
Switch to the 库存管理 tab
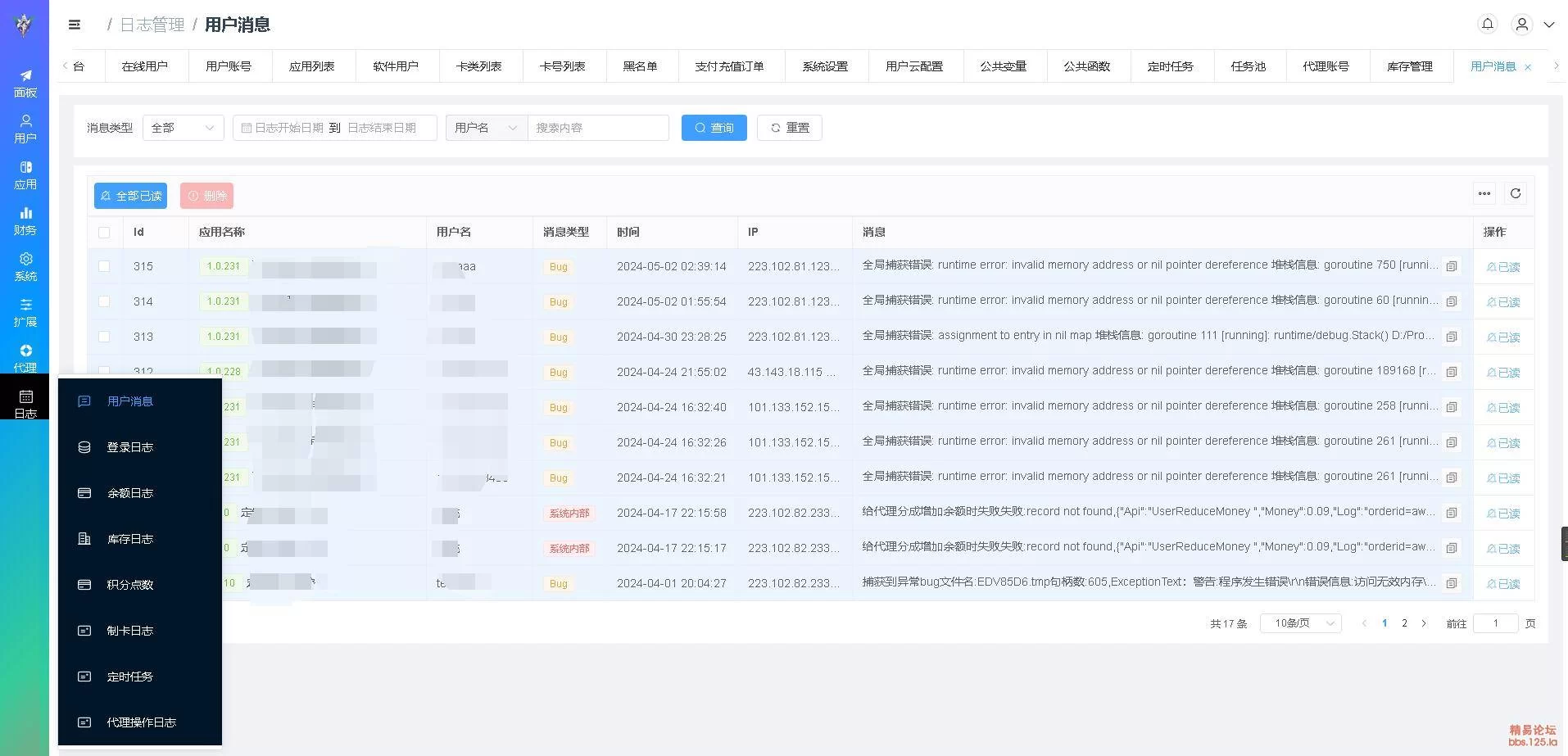[x=1410, y=66]
